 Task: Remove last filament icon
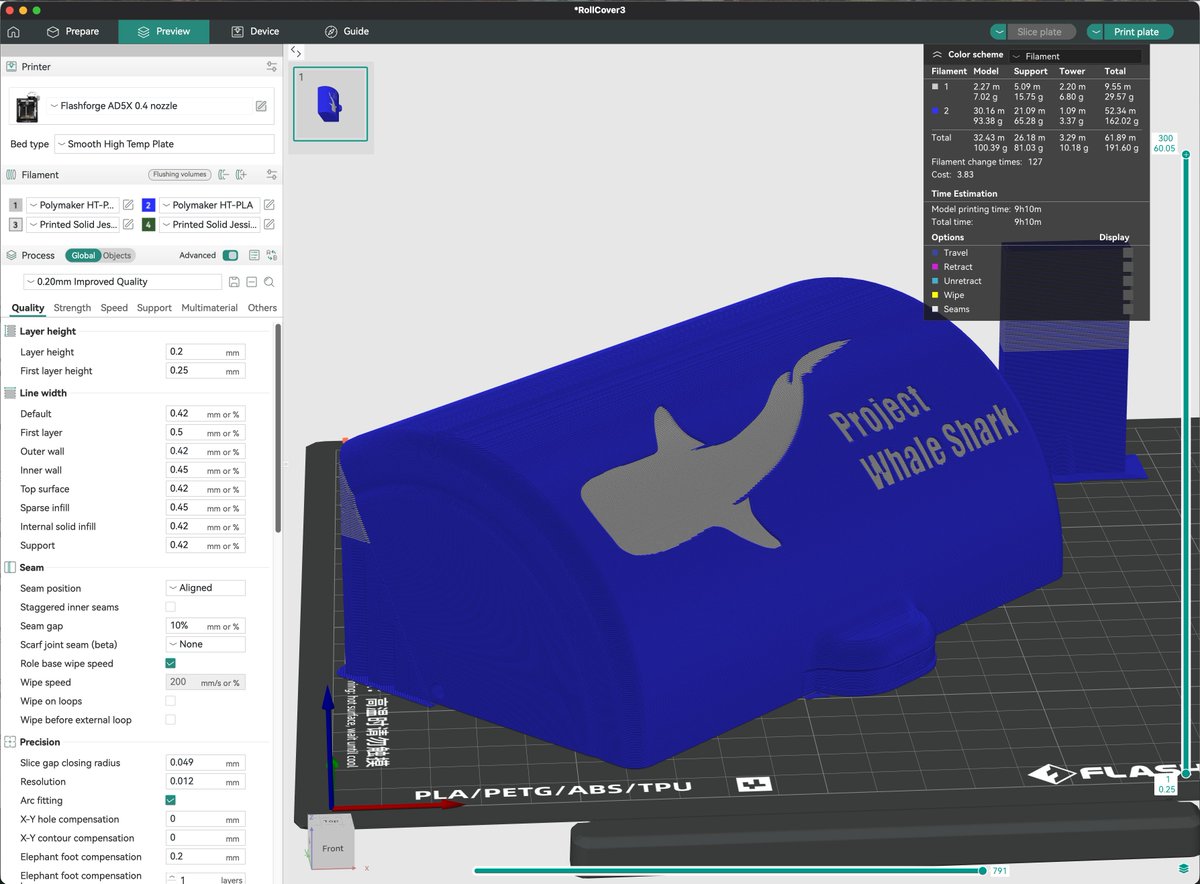click(223, 174)
